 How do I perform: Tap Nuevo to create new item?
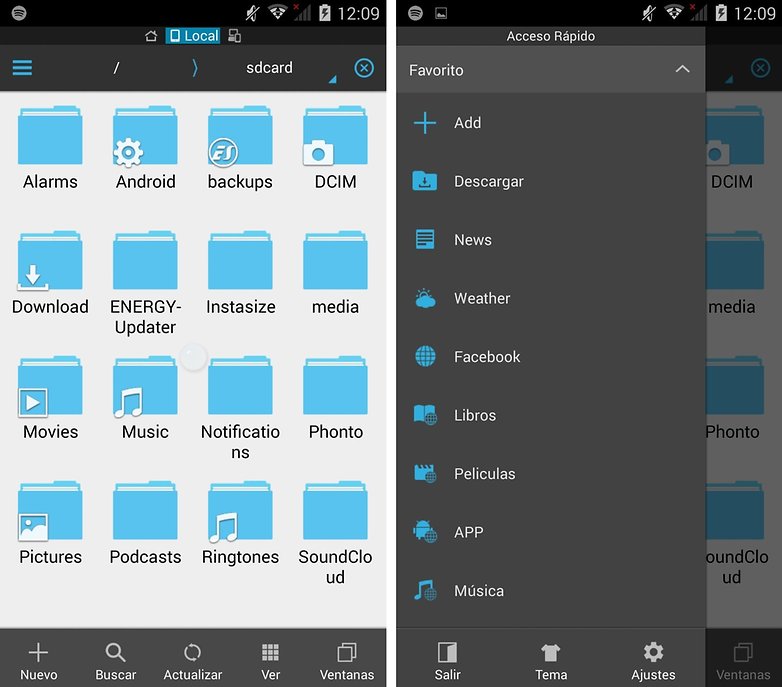(38, 661)
